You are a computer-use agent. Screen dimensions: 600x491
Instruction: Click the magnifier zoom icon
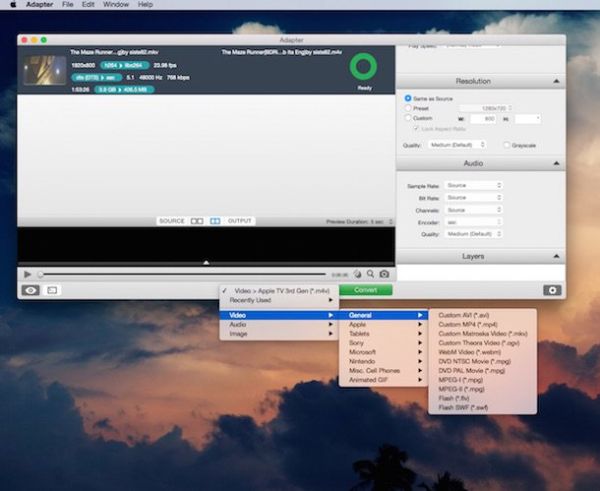[x=370, y=274]
